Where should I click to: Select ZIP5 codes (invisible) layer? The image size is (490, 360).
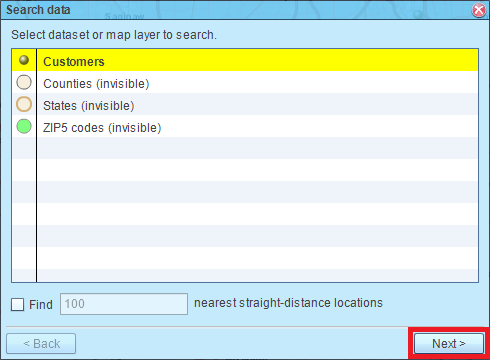[x=245, y=126]
